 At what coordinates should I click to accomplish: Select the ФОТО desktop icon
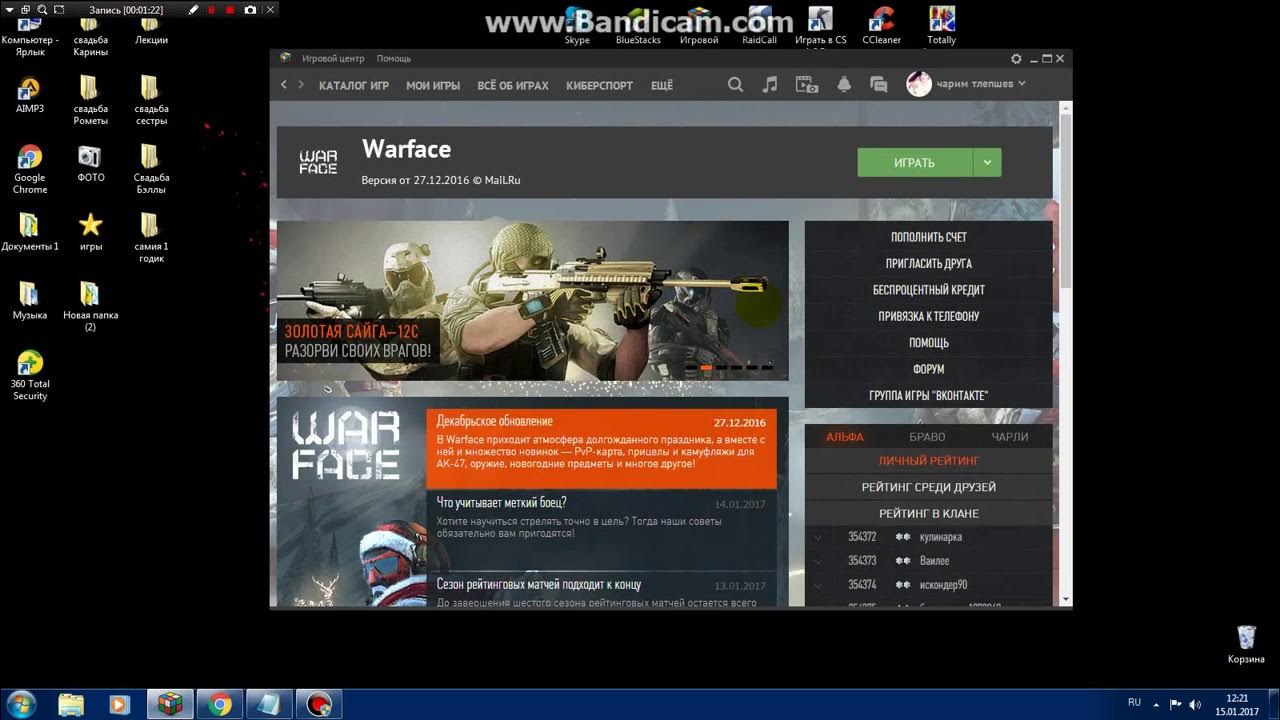click(x=90, y=164)
